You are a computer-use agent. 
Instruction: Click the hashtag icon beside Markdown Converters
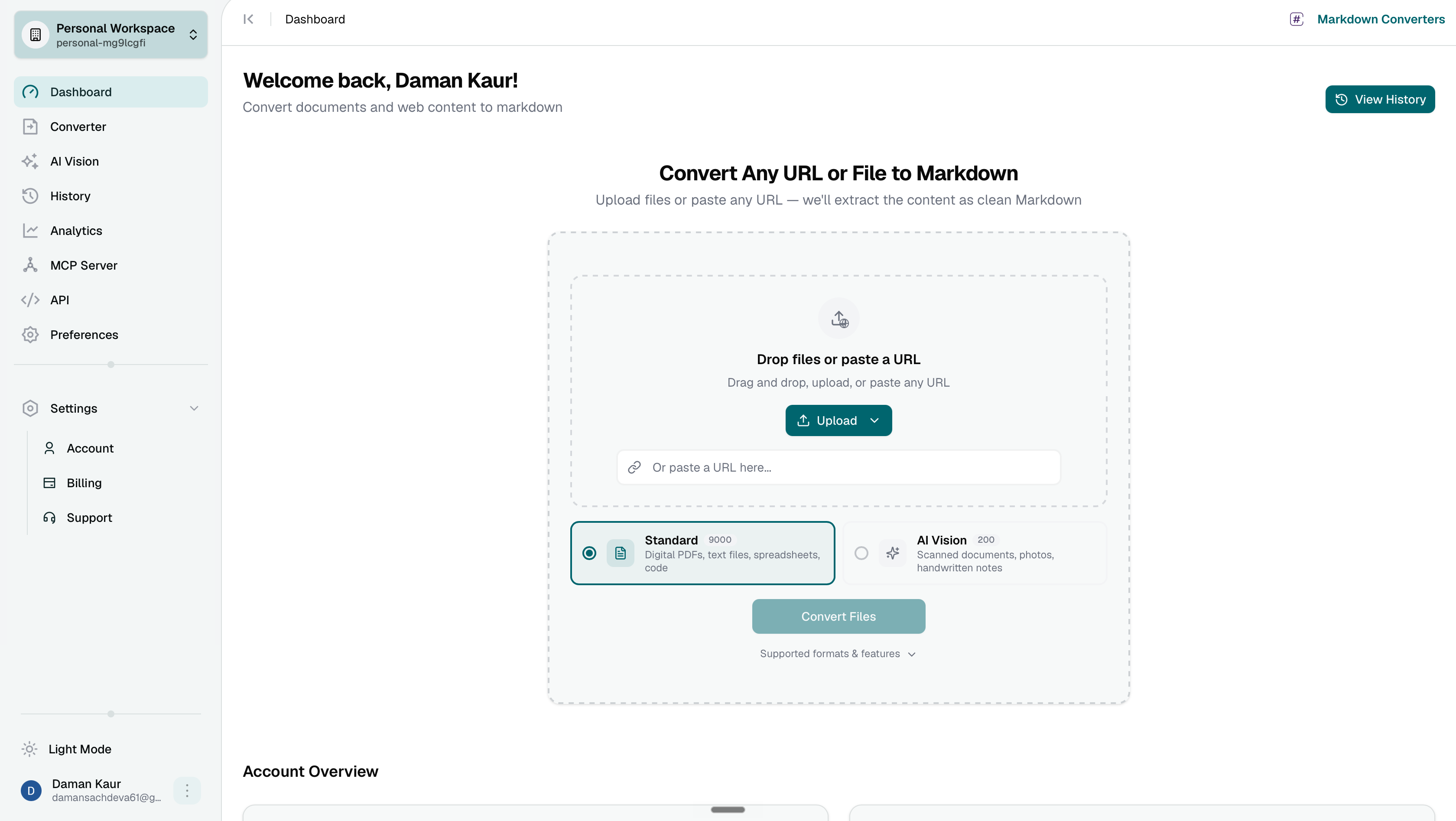pos(1297,19)
